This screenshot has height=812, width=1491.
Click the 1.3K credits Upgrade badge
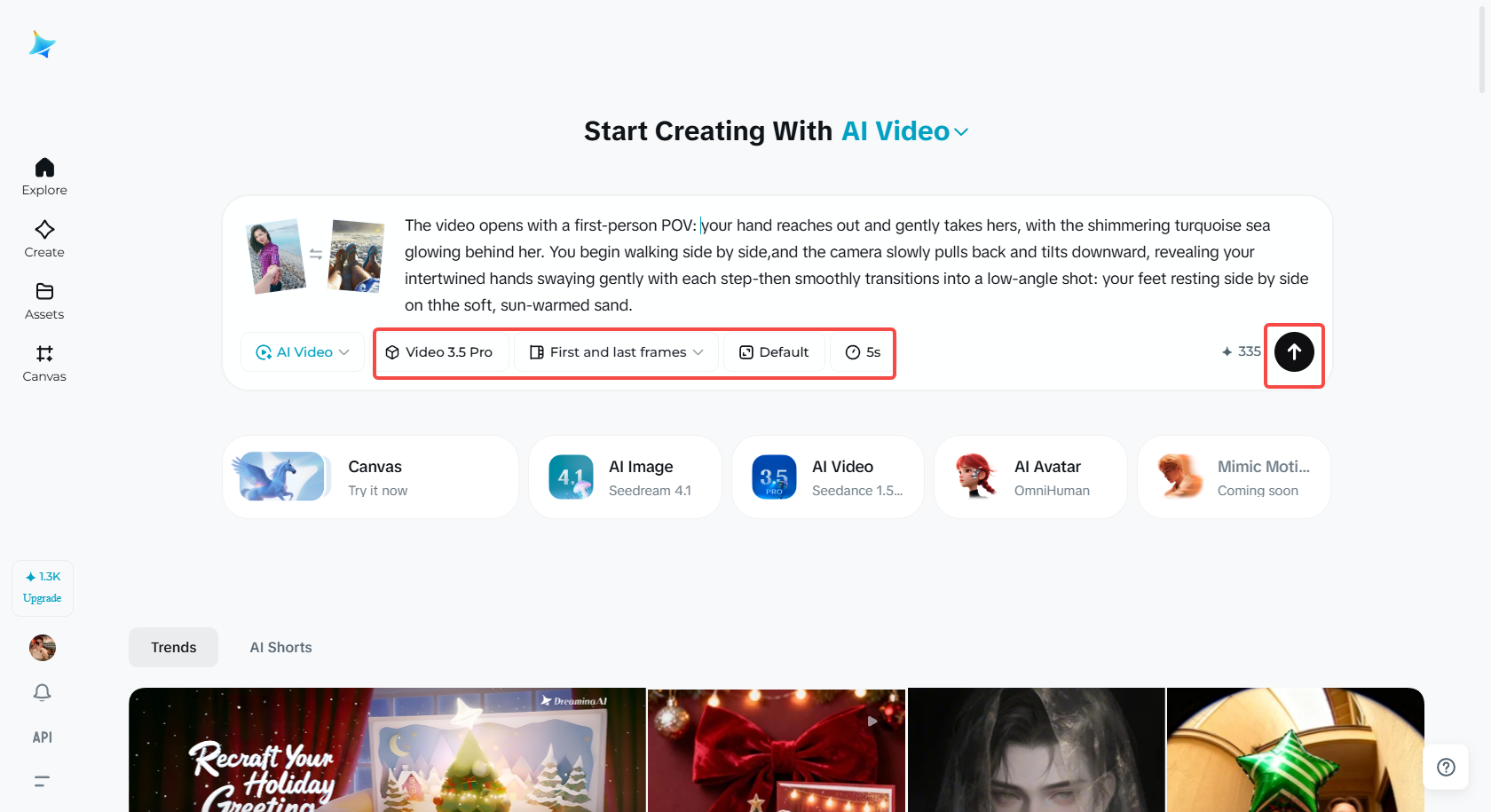[x=43, y=587]
